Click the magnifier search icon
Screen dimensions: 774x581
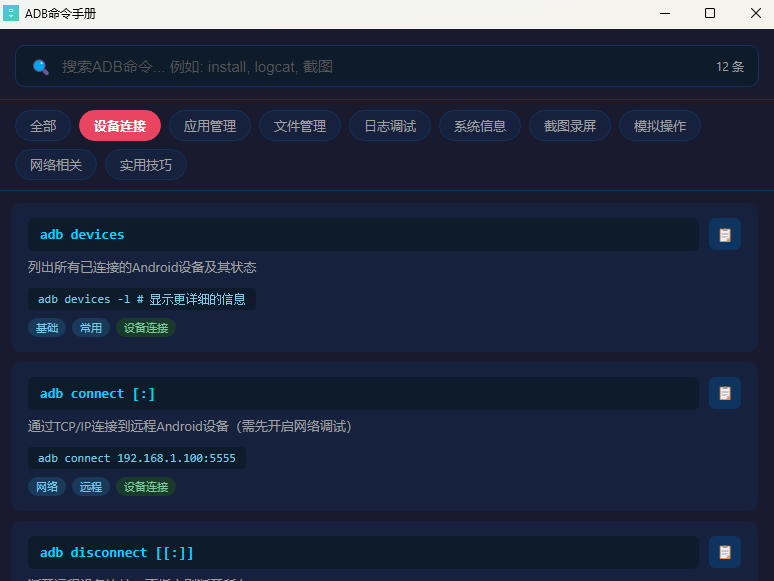tap(40, 67)
